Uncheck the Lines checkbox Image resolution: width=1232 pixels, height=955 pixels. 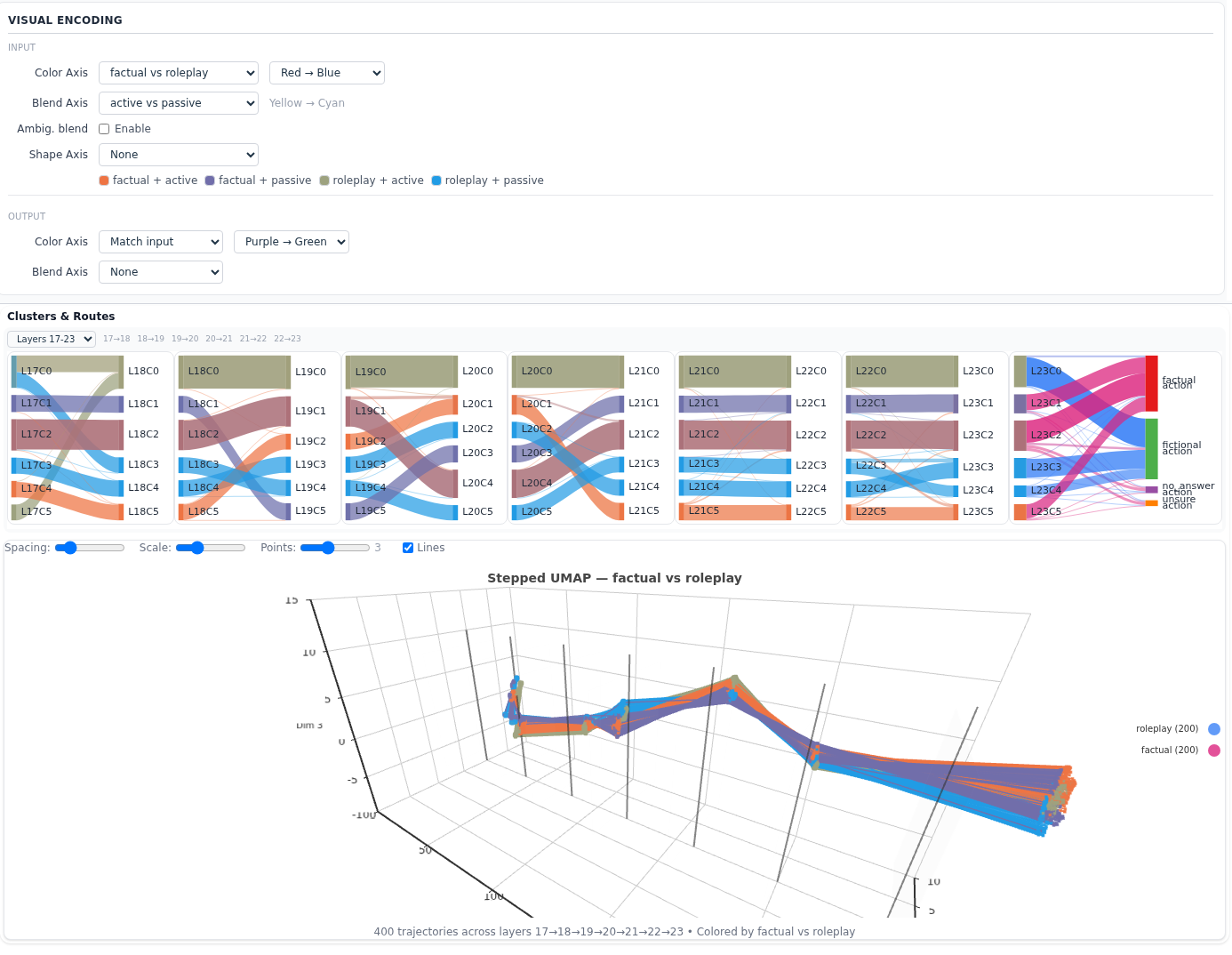[x=408, y=548]
